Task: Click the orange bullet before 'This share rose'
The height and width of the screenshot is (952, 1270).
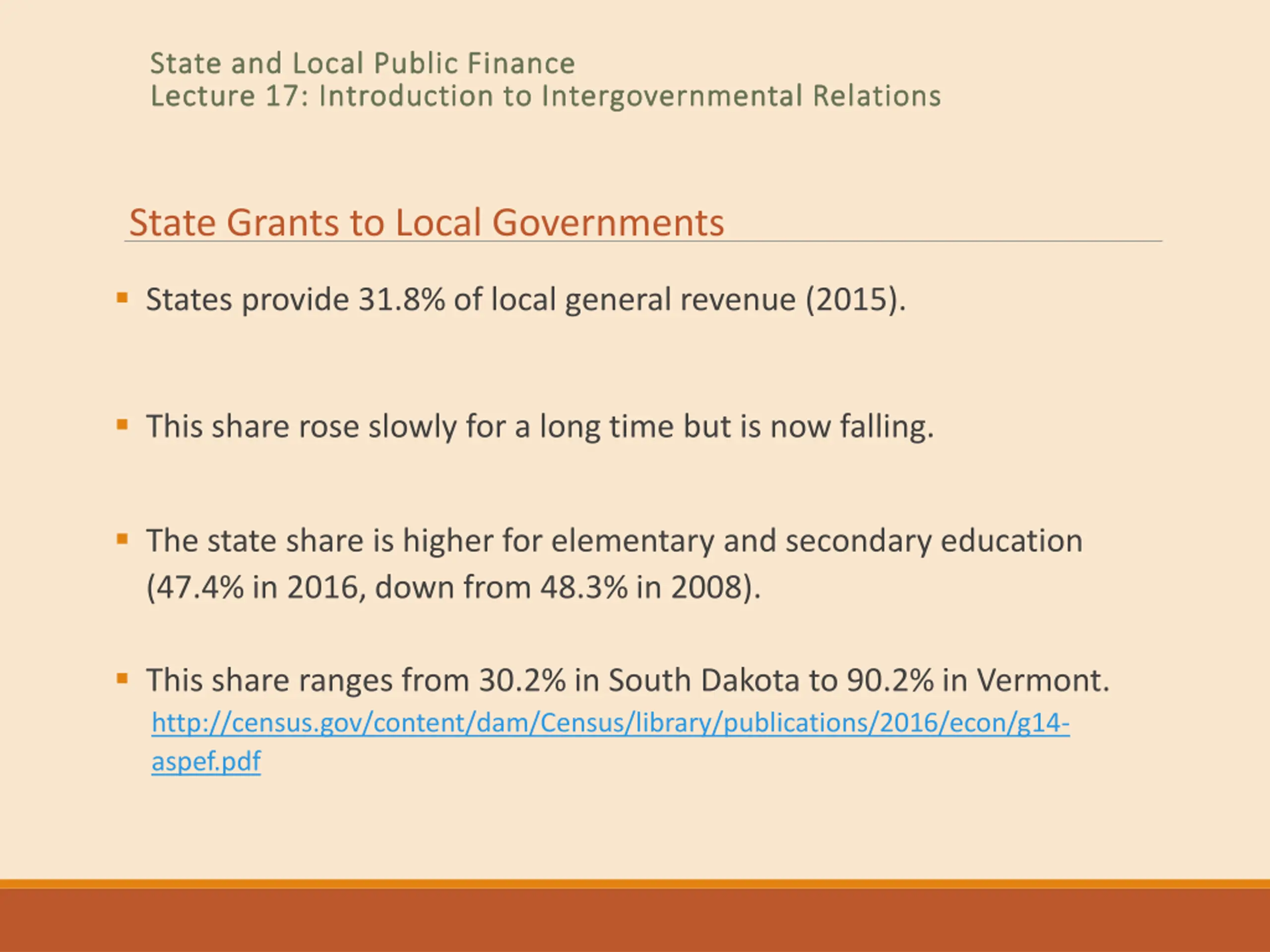Action: [x=122, y=425]
